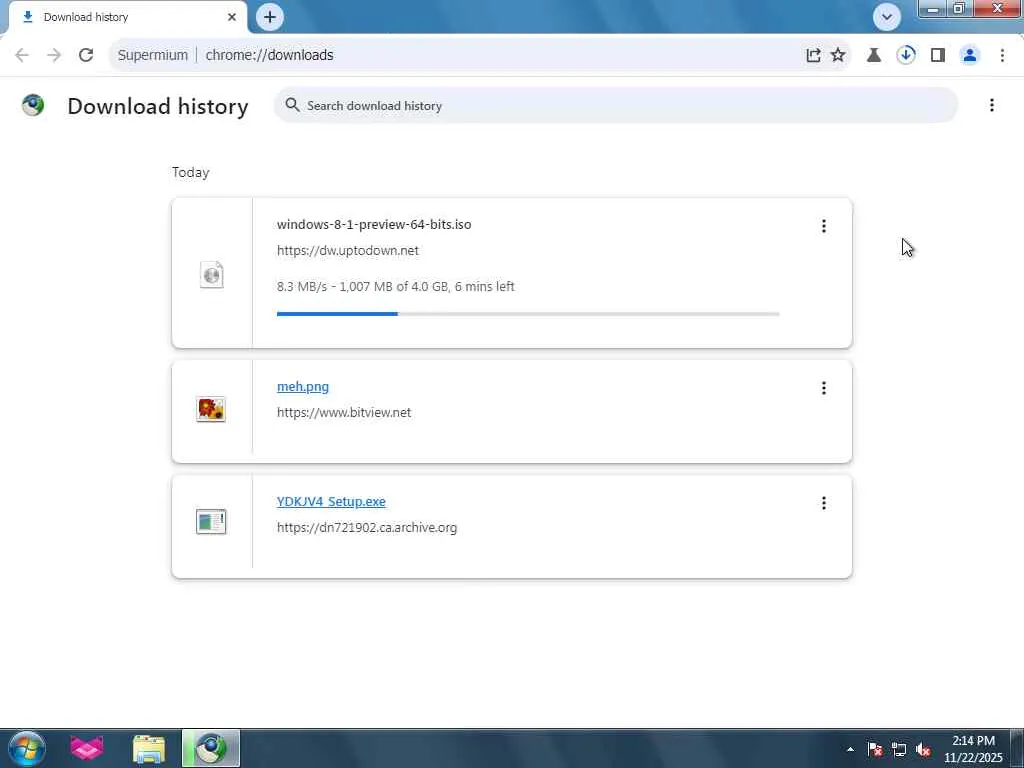This screenshot has width=1024, height=768.
Task: Open the profile avatar menu
Action: click(970, 55)
